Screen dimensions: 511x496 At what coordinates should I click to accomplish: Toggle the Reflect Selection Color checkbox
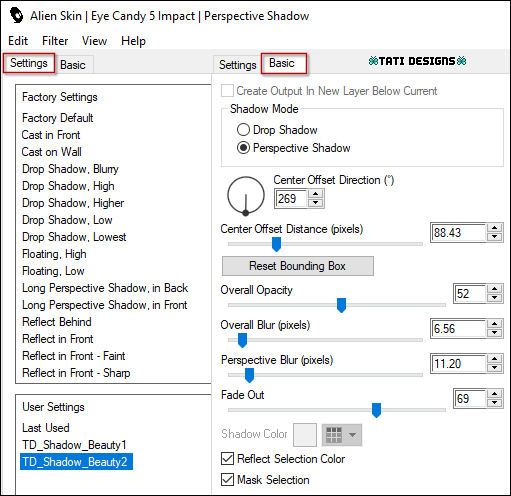click(x=227, y=459)
